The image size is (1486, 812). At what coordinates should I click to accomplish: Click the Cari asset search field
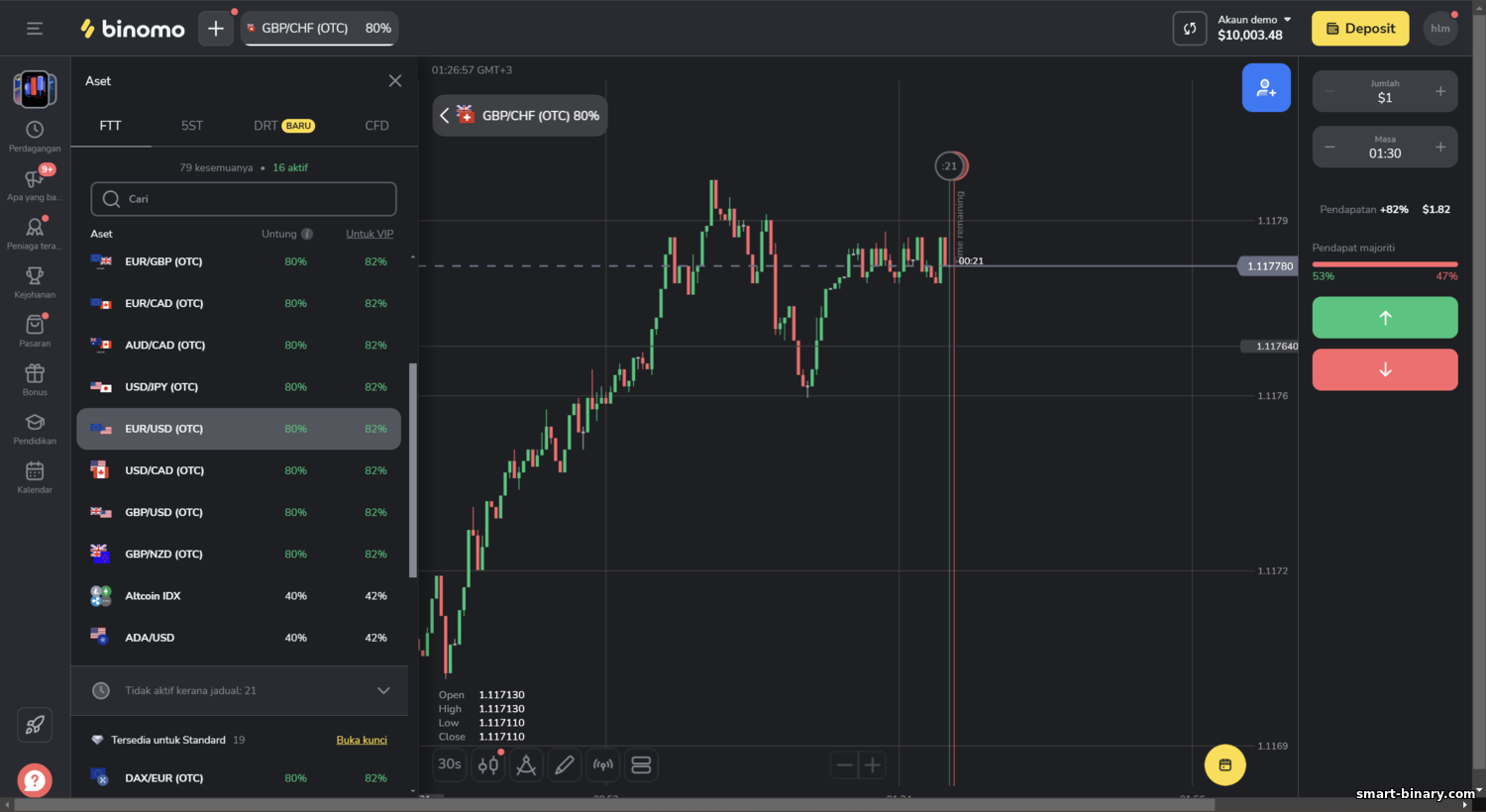coord(244,199)
